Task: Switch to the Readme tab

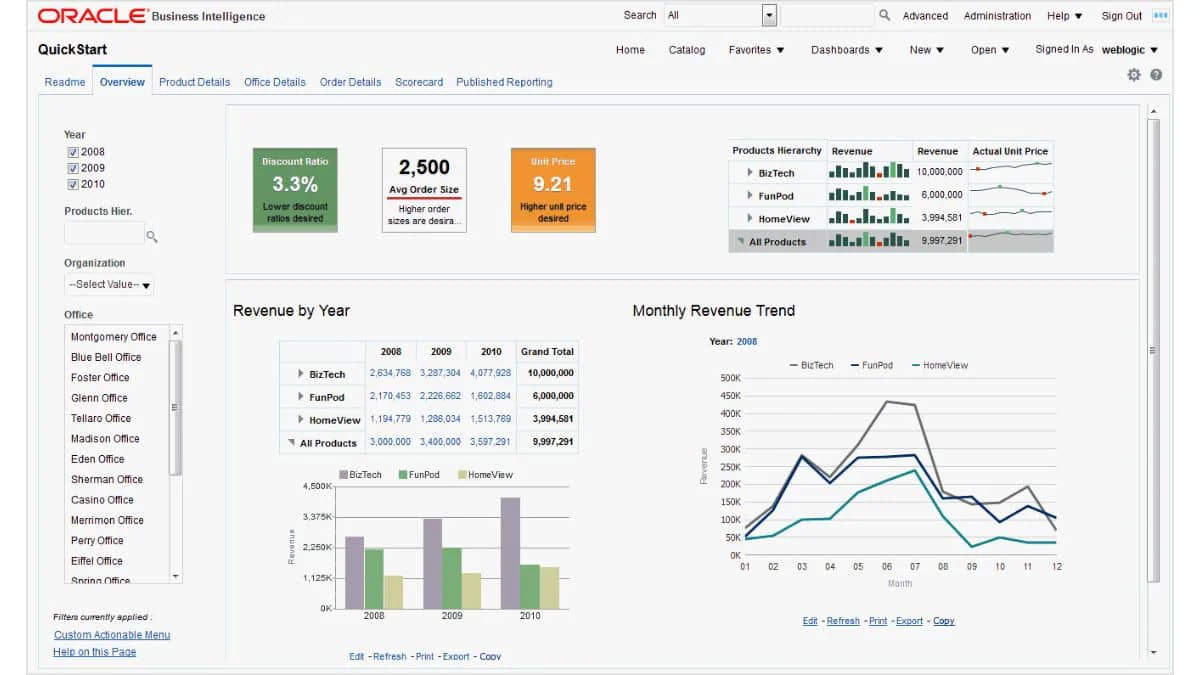Action: (65, 82)
